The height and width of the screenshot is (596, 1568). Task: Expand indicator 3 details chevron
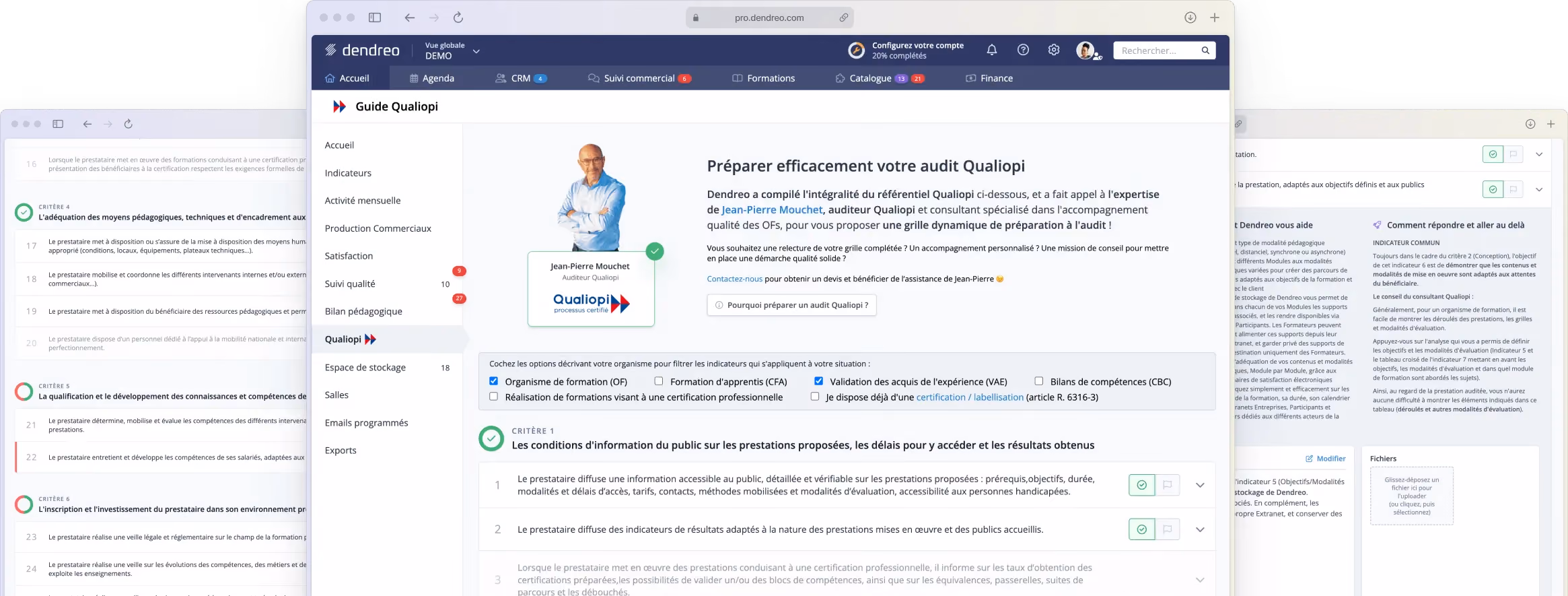click(1200, 580)
